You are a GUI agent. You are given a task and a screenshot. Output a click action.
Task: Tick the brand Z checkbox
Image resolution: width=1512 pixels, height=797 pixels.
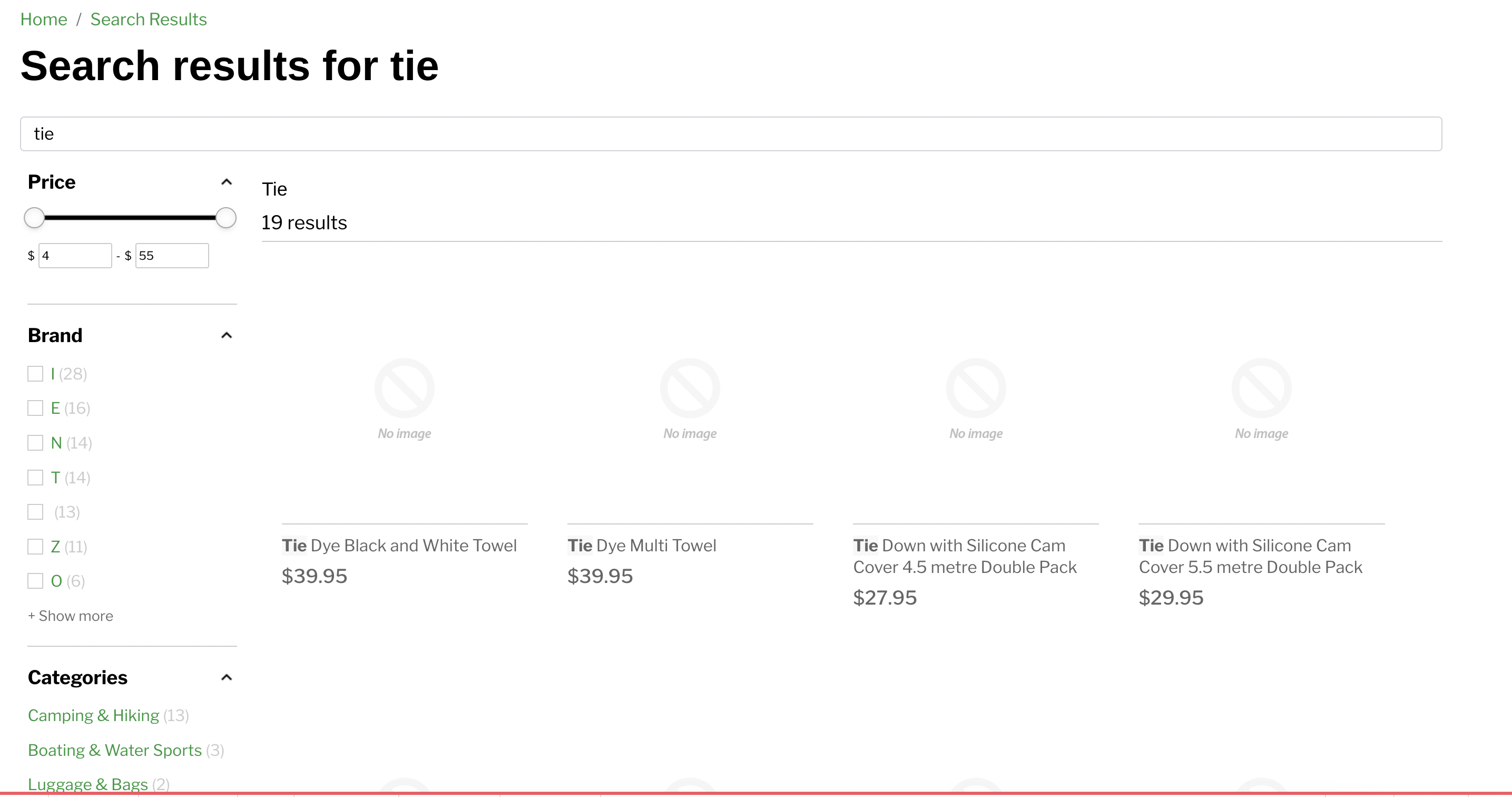35,547
